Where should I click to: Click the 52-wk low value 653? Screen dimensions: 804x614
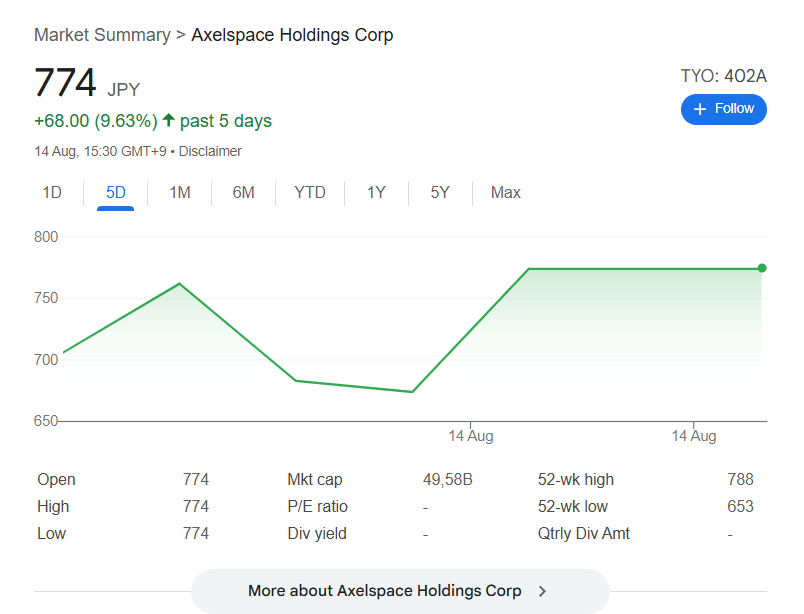pyautogui.click(x=740, y=506)
